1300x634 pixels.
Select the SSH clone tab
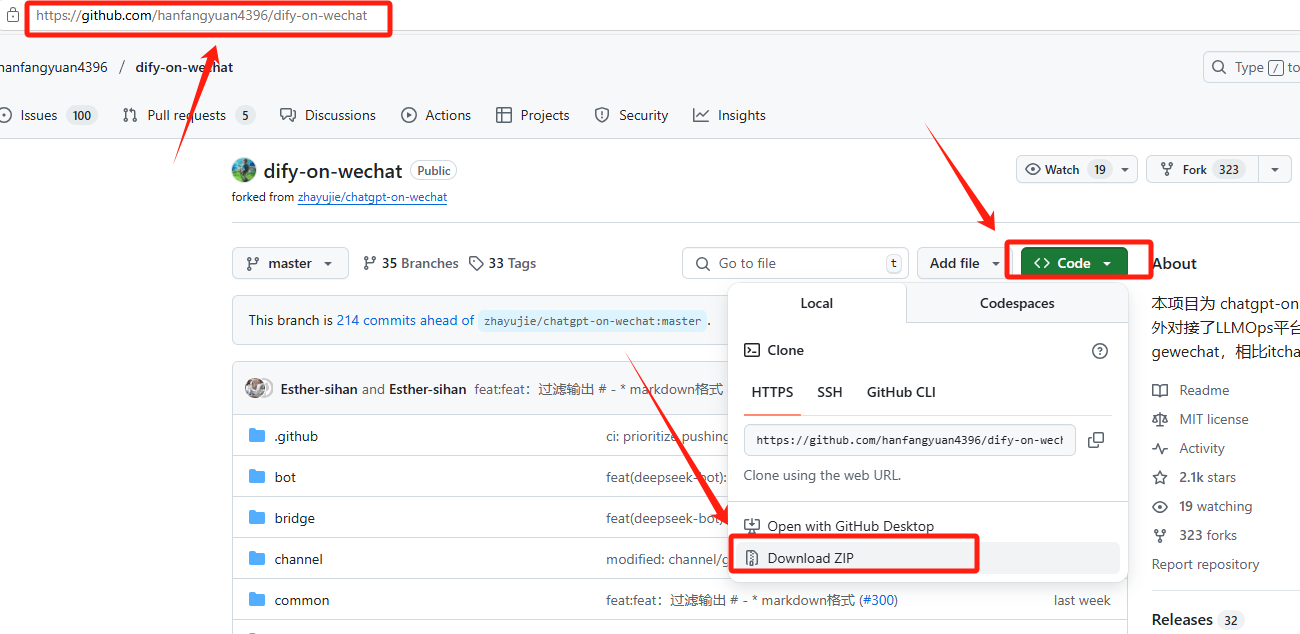click(x=829, y=392)
